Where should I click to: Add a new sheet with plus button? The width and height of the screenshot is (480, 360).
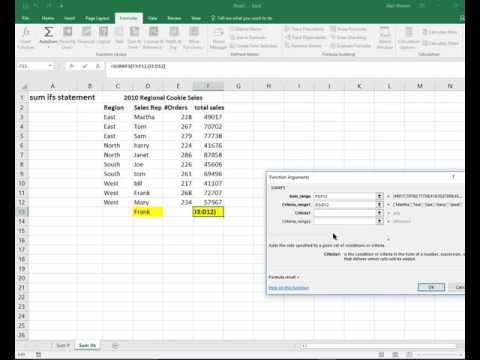pos(115,346)
